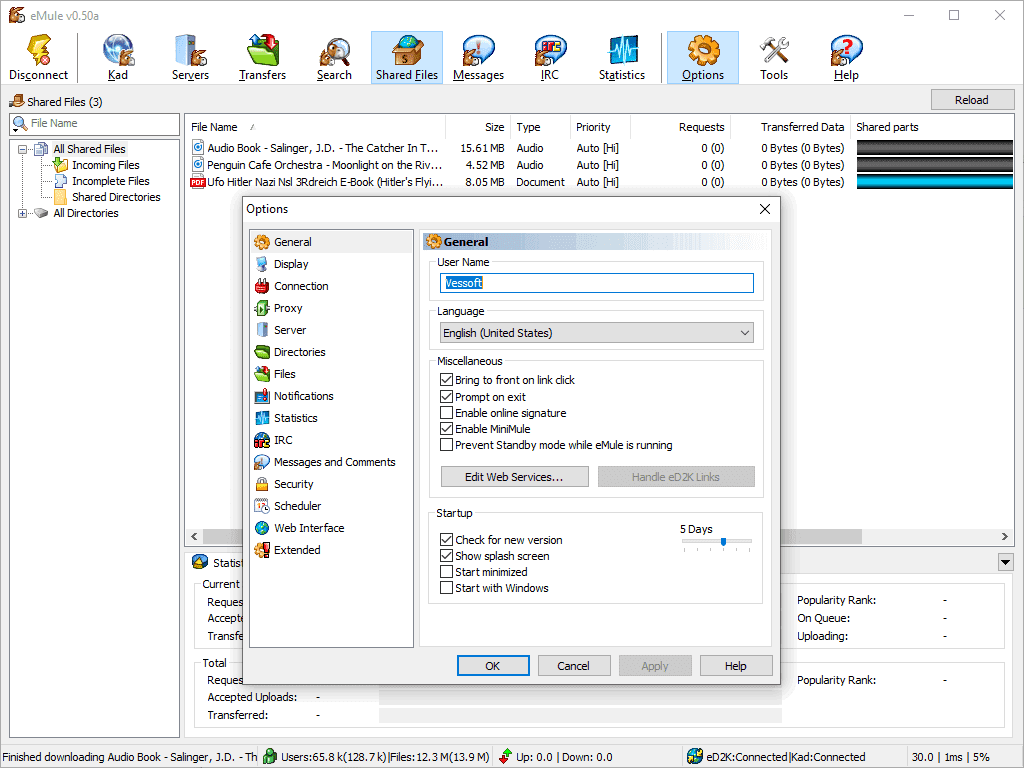This screenshot has width=1024, height=768.
Task: Open the Help toolbar icon
Action: point(846,57)
